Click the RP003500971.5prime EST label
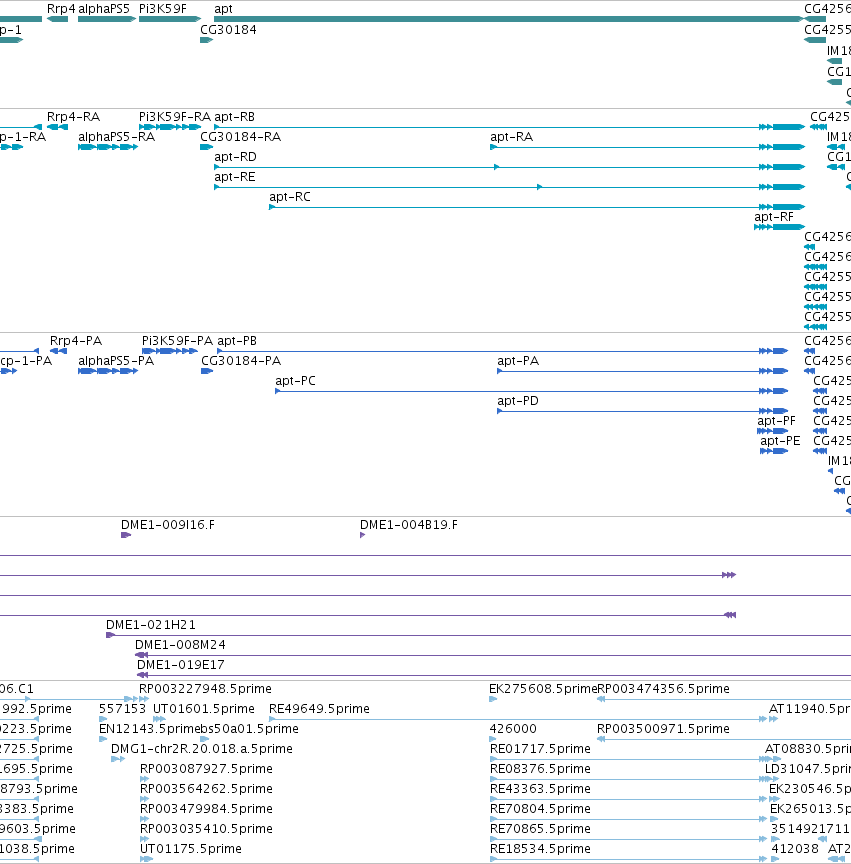 [663, 729]
